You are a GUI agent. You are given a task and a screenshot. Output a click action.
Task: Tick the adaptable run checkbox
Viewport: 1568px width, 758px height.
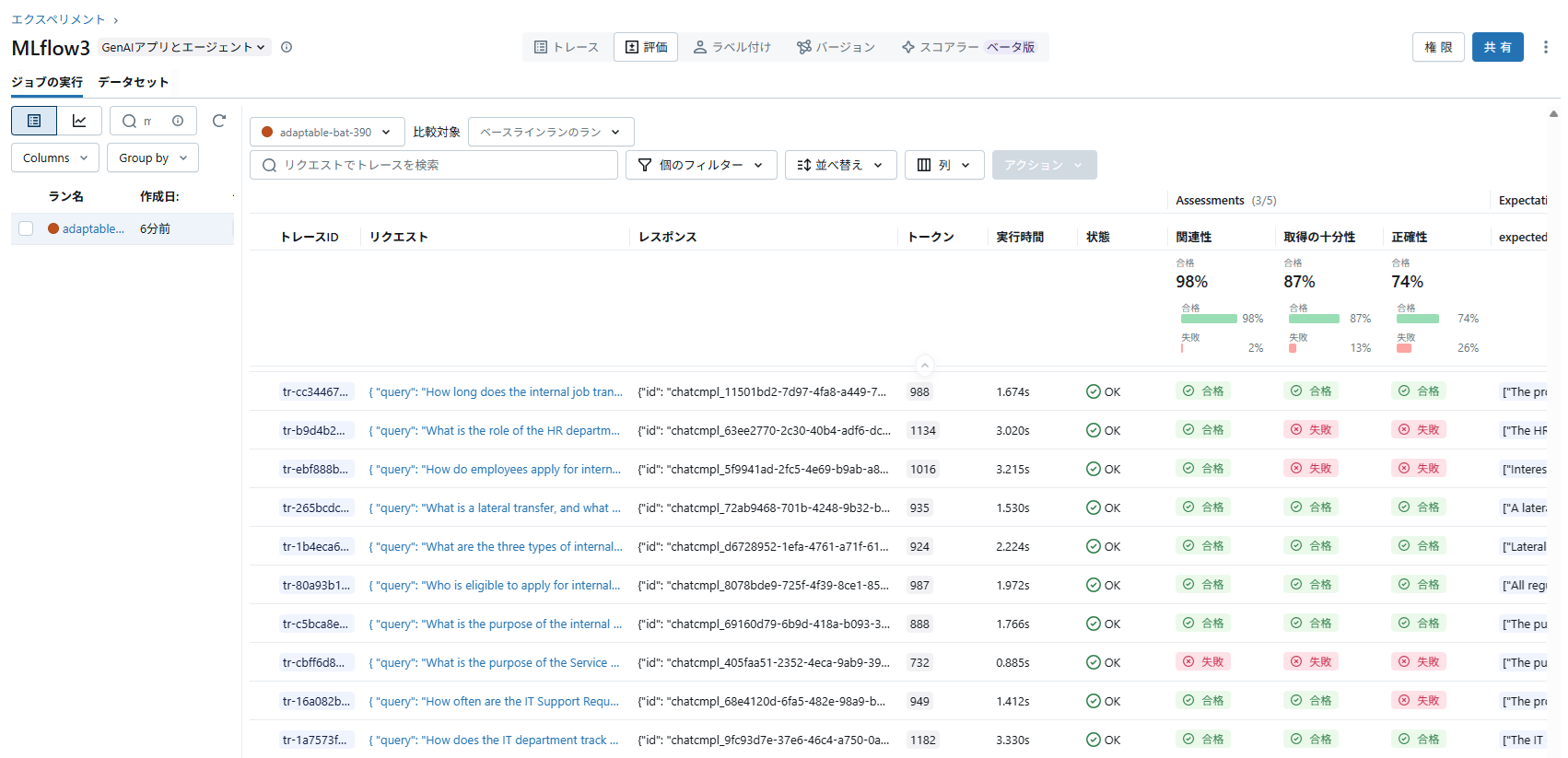tap(26, 228)
